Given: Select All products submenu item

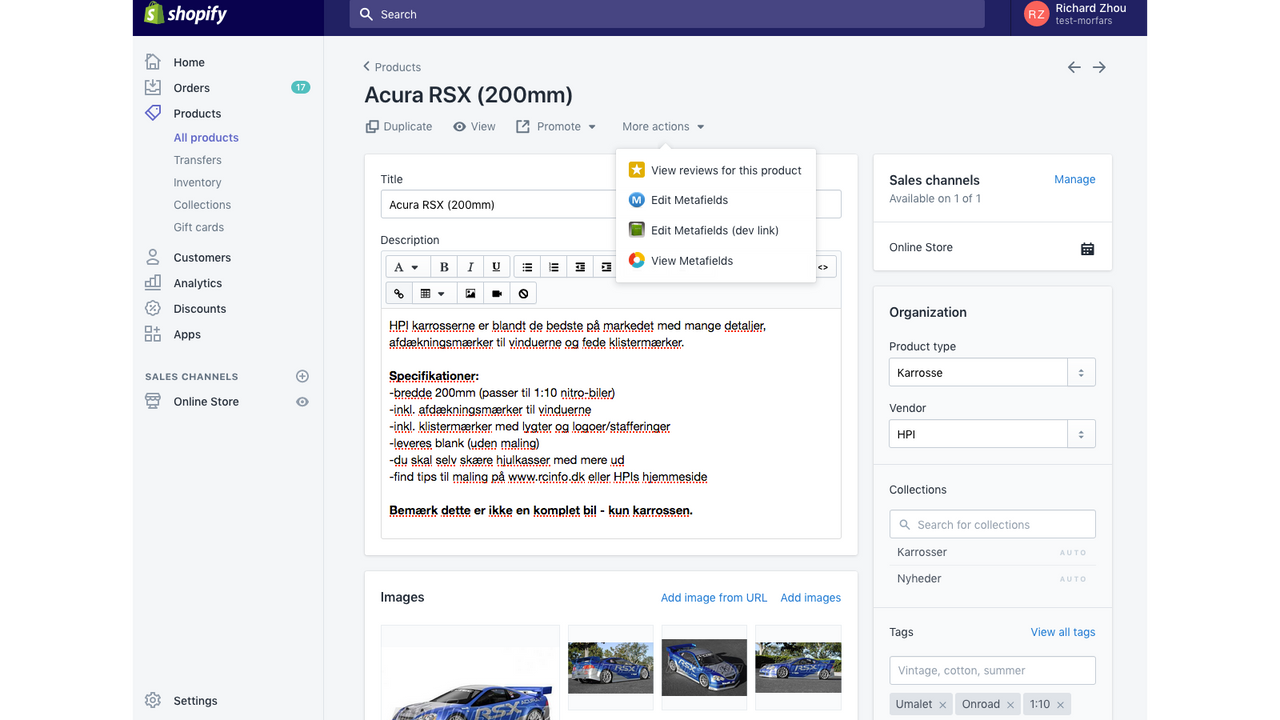Looking at the screenshot, I should point(206,138).
